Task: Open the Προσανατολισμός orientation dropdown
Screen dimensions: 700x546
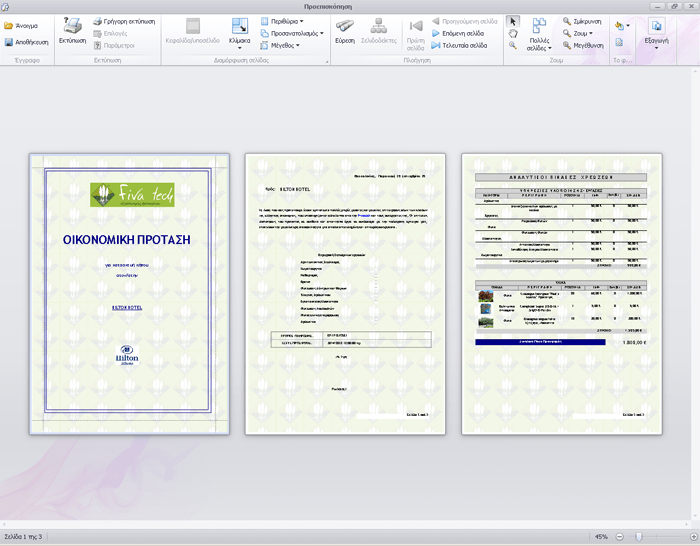Action: pyautogui.click(x=295, y=33)
